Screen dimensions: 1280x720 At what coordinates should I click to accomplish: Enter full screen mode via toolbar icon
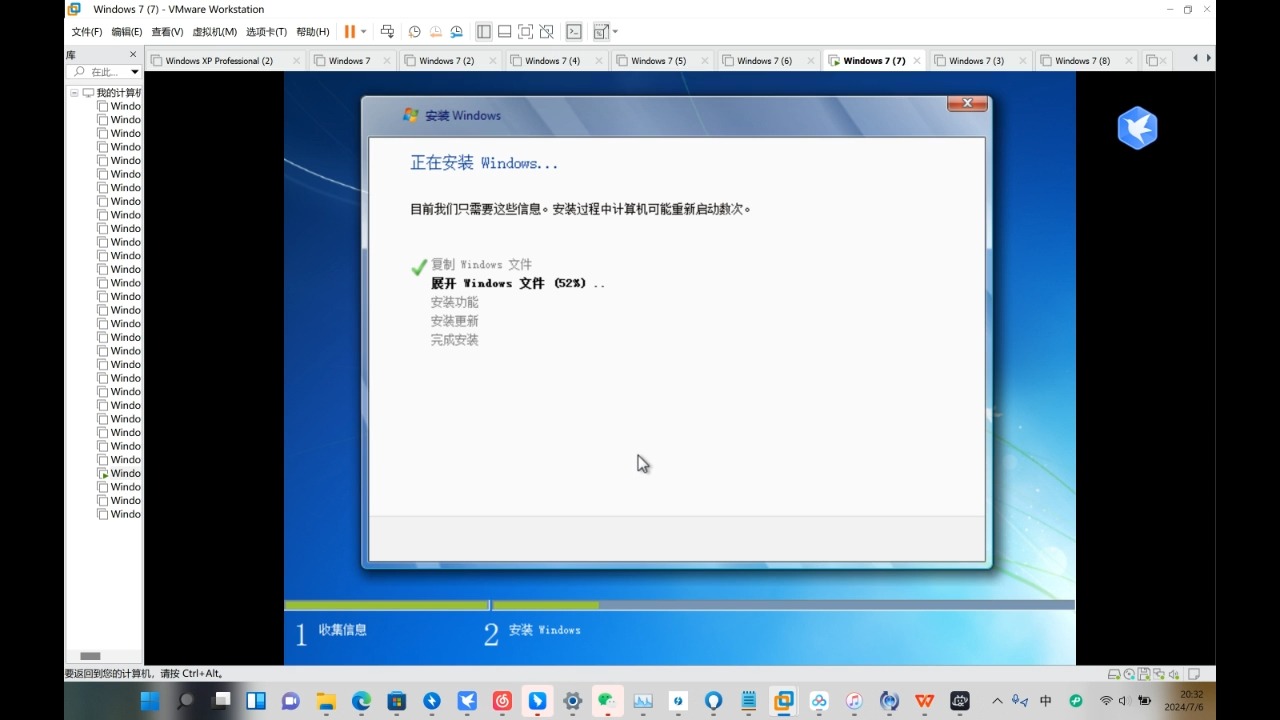point(525,32)
